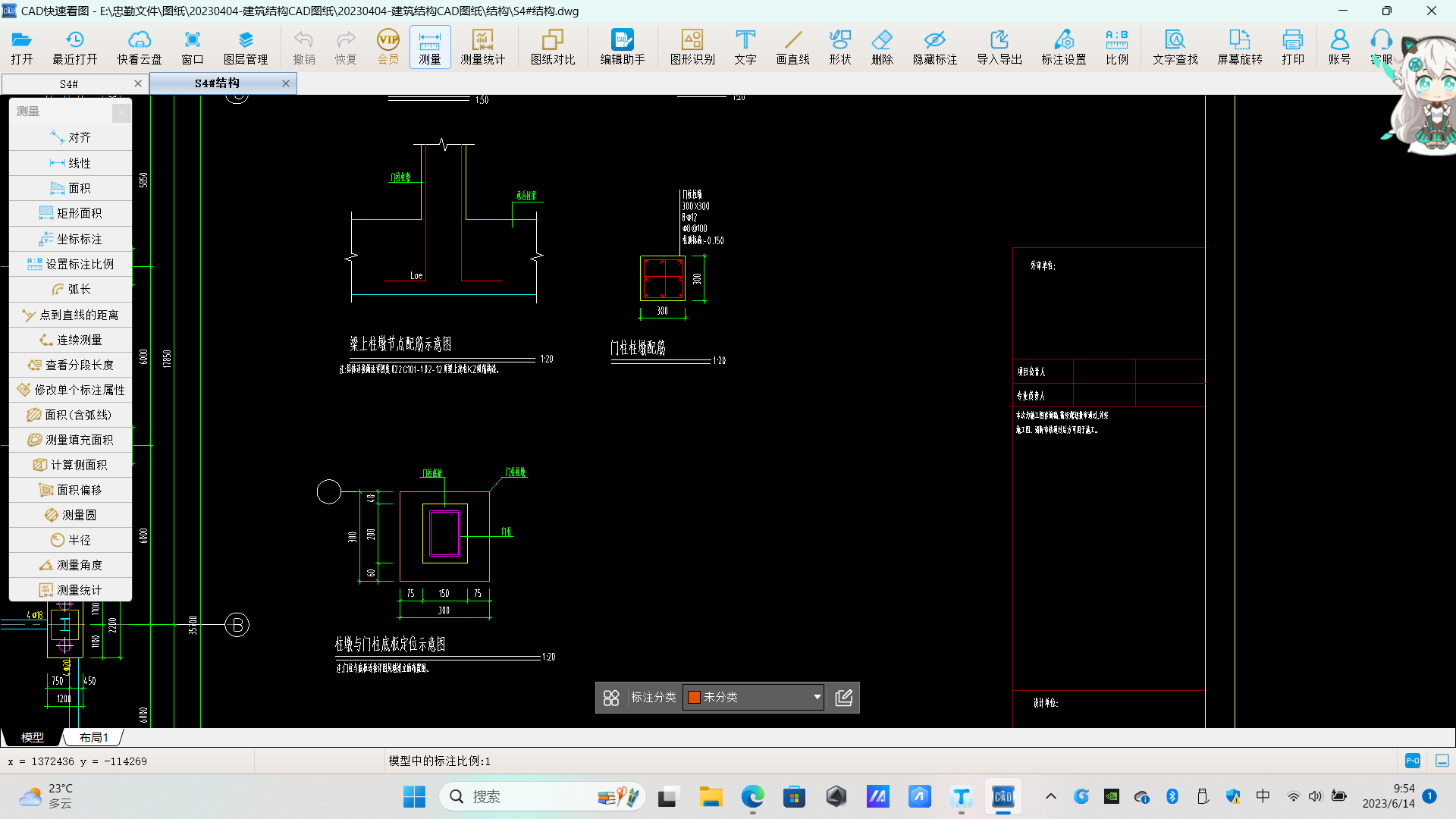Choose 矩形面积 measurement

click(x=71, y=213)
